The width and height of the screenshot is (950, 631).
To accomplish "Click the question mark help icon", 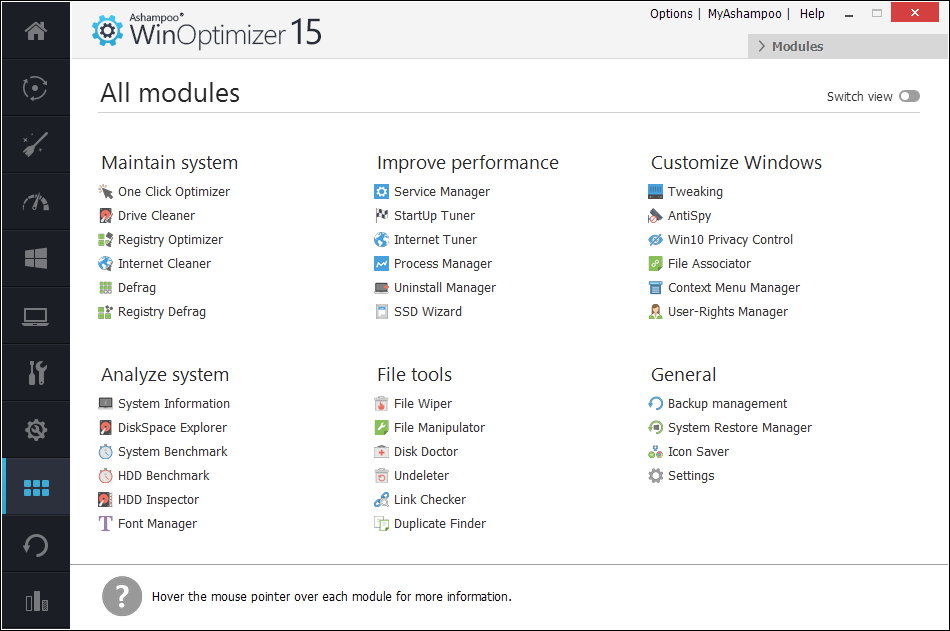I will (x=120, y=597).
